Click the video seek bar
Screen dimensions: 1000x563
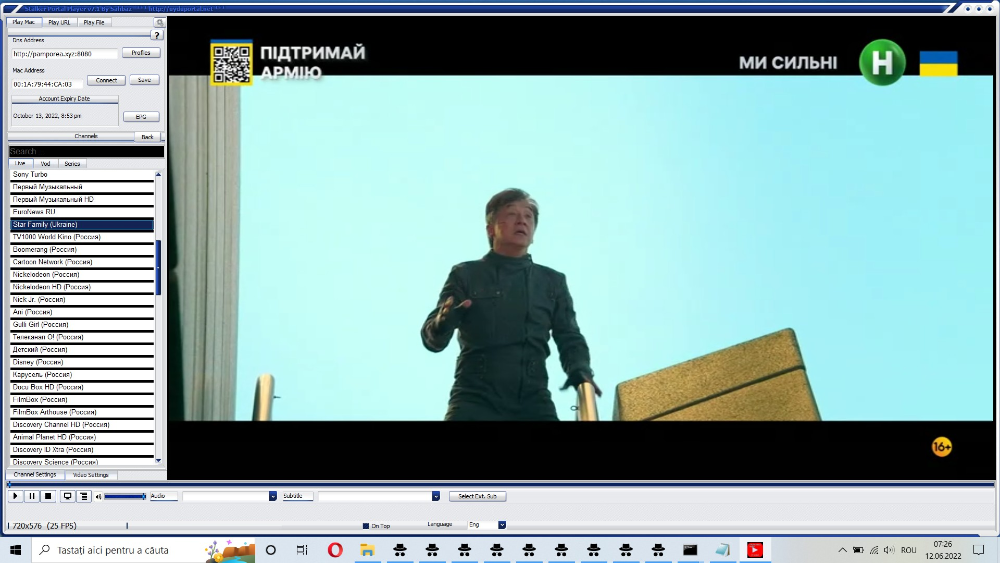[501, 485]
